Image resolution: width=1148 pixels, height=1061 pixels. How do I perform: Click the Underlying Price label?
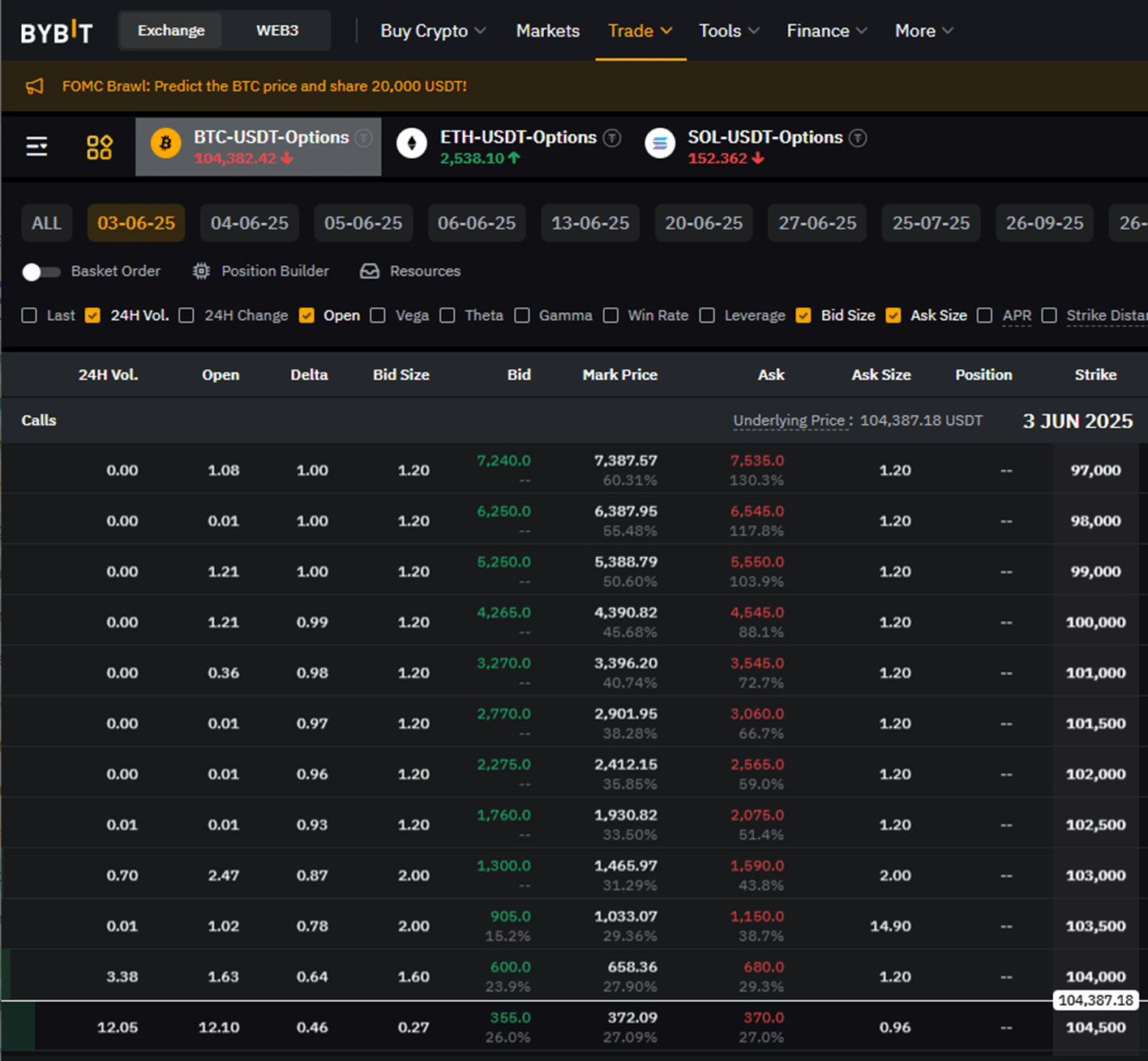click(789, 421)
